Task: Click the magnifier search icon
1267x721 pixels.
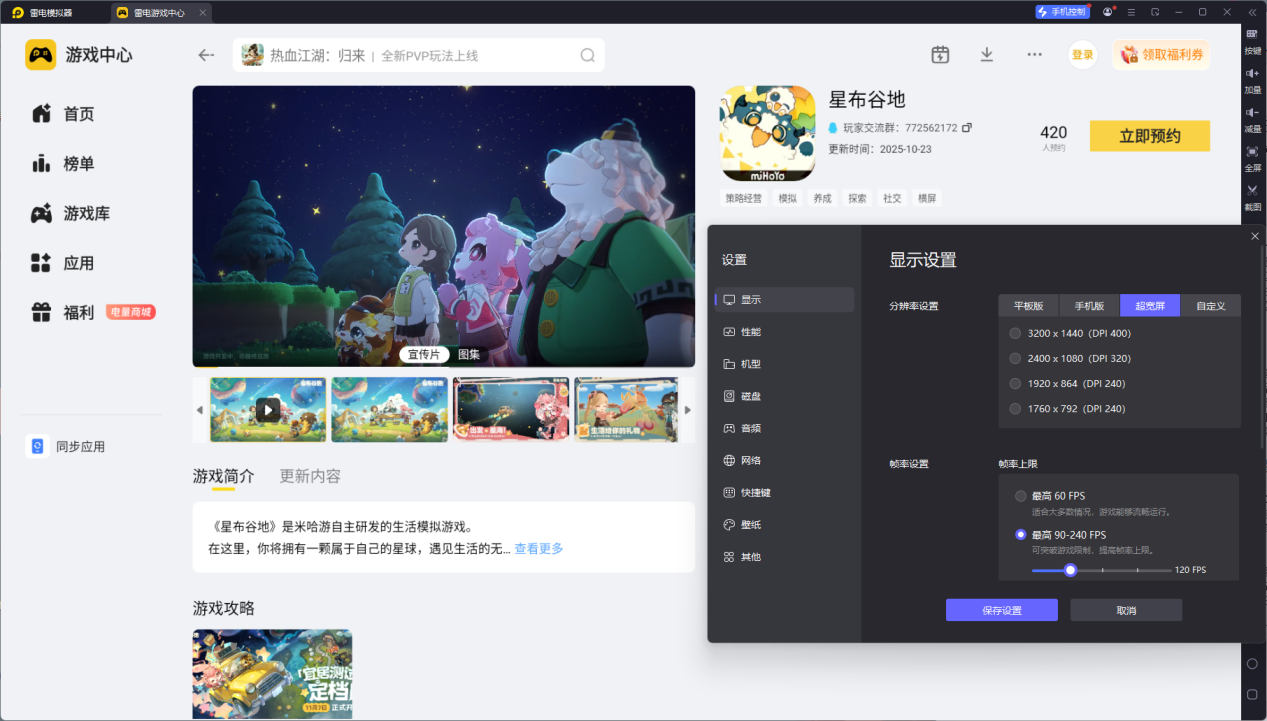Action: click(588, 55)
